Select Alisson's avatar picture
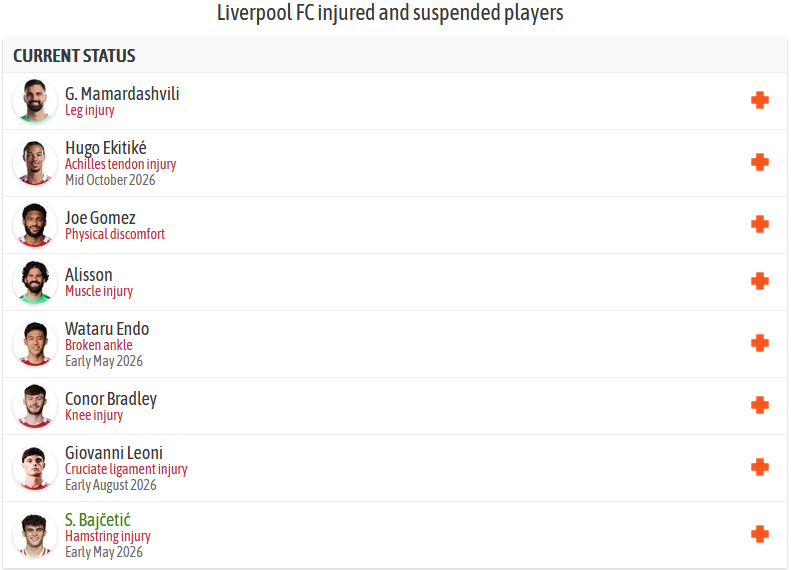This screenshot has height=570, width=791. (x=35, y=282)
